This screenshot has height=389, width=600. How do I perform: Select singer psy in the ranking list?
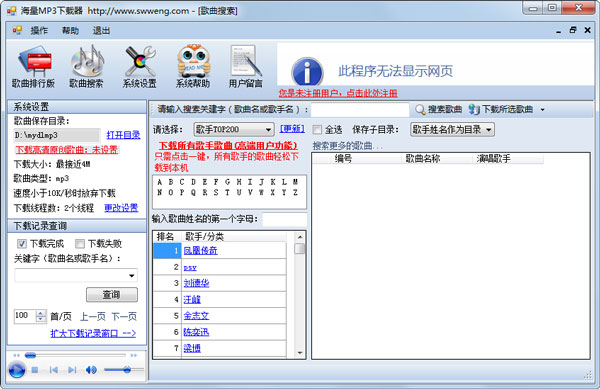click(190, 268)
